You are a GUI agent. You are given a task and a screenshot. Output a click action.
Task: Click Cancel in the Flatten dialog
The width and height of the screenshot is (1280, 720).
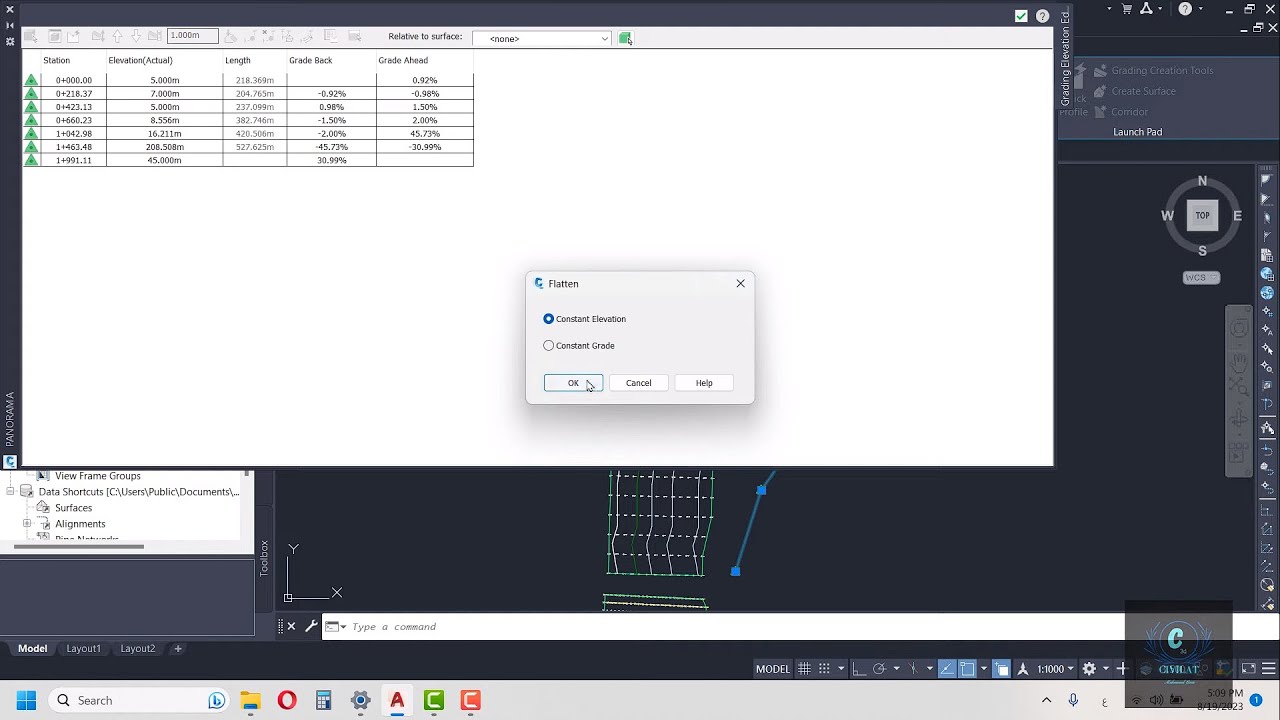(x=638, y=383)
